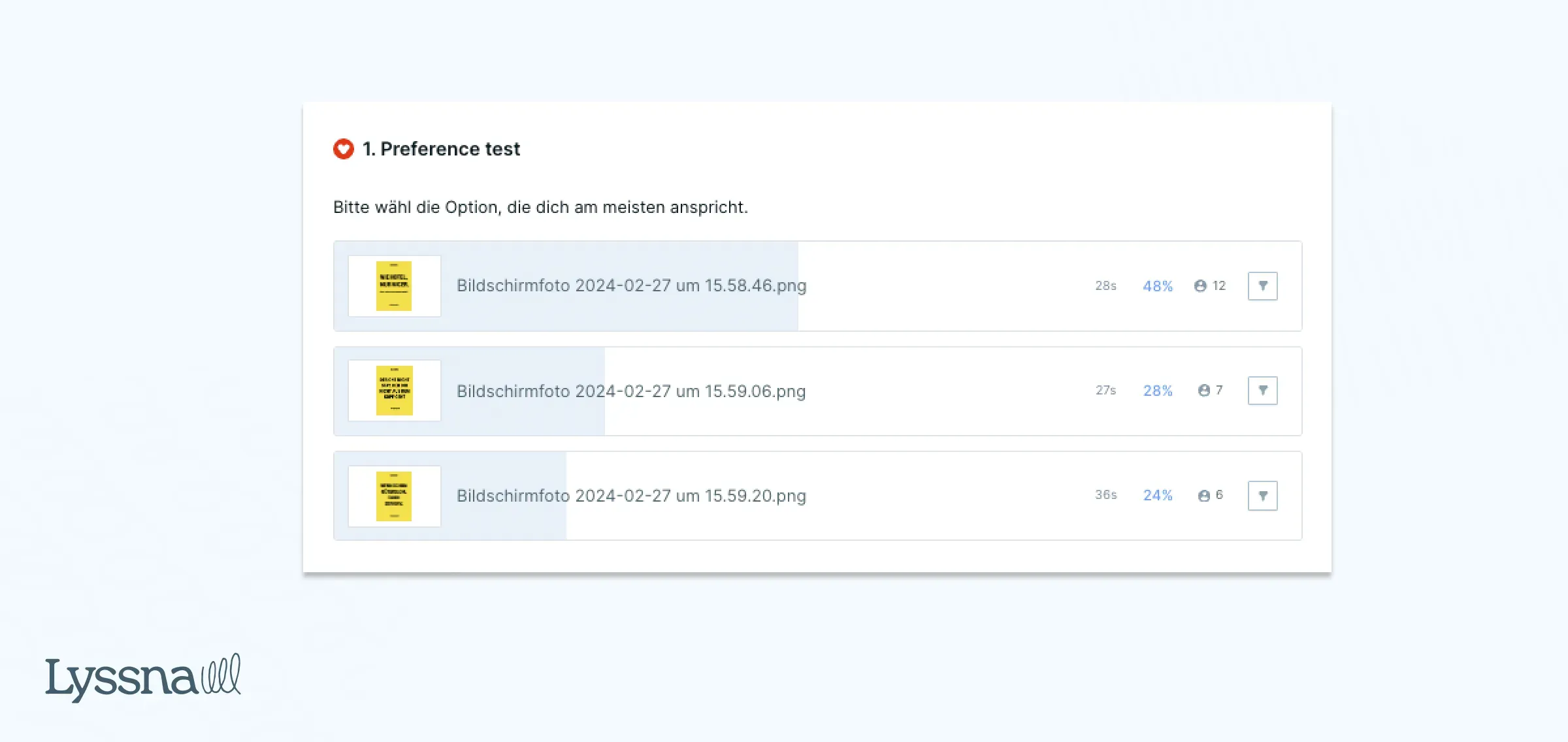Select file name Bildschirmfoto 2024-02-27 um 15.58.46.png
Screen dimensions: 1568x742
tap(631, 286)
